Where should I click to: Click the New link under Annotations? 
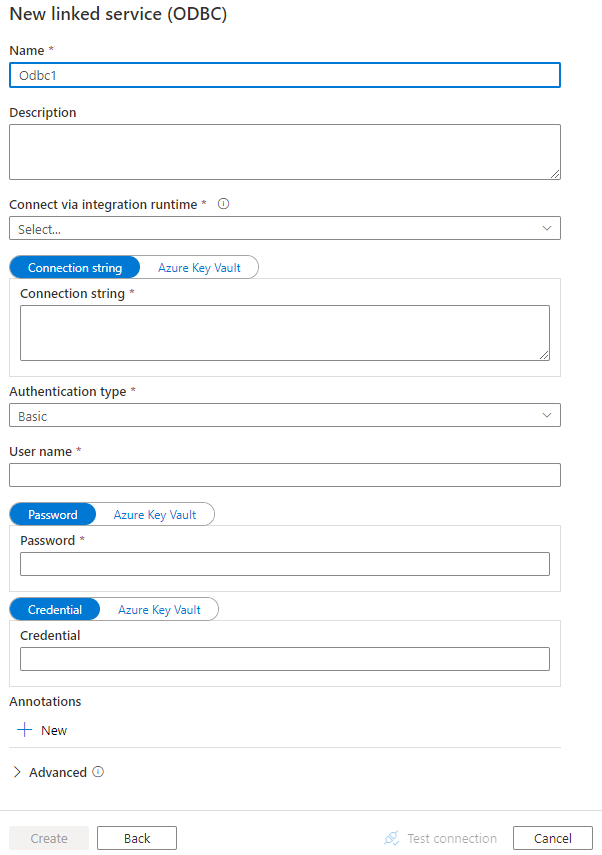(x=54, y=730)
